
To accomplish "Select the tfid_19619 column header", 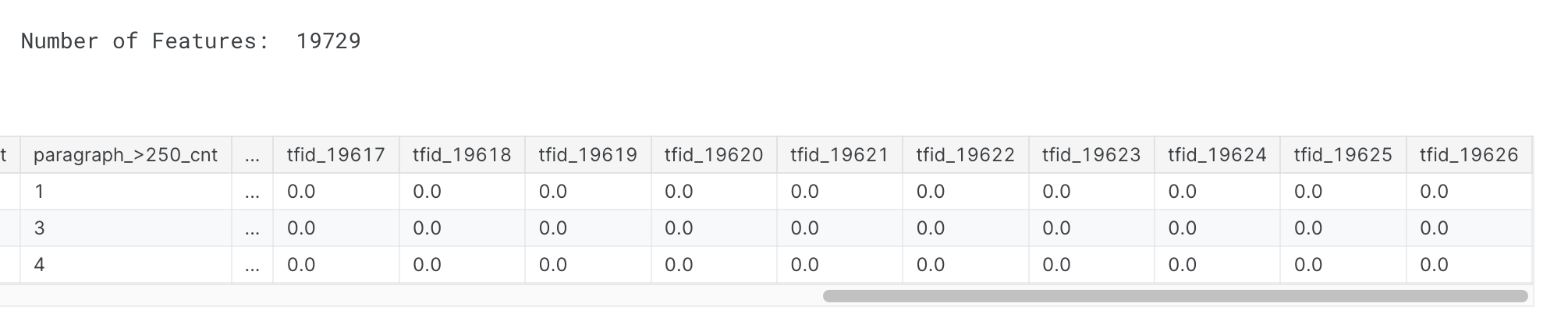I will point(587,155).
